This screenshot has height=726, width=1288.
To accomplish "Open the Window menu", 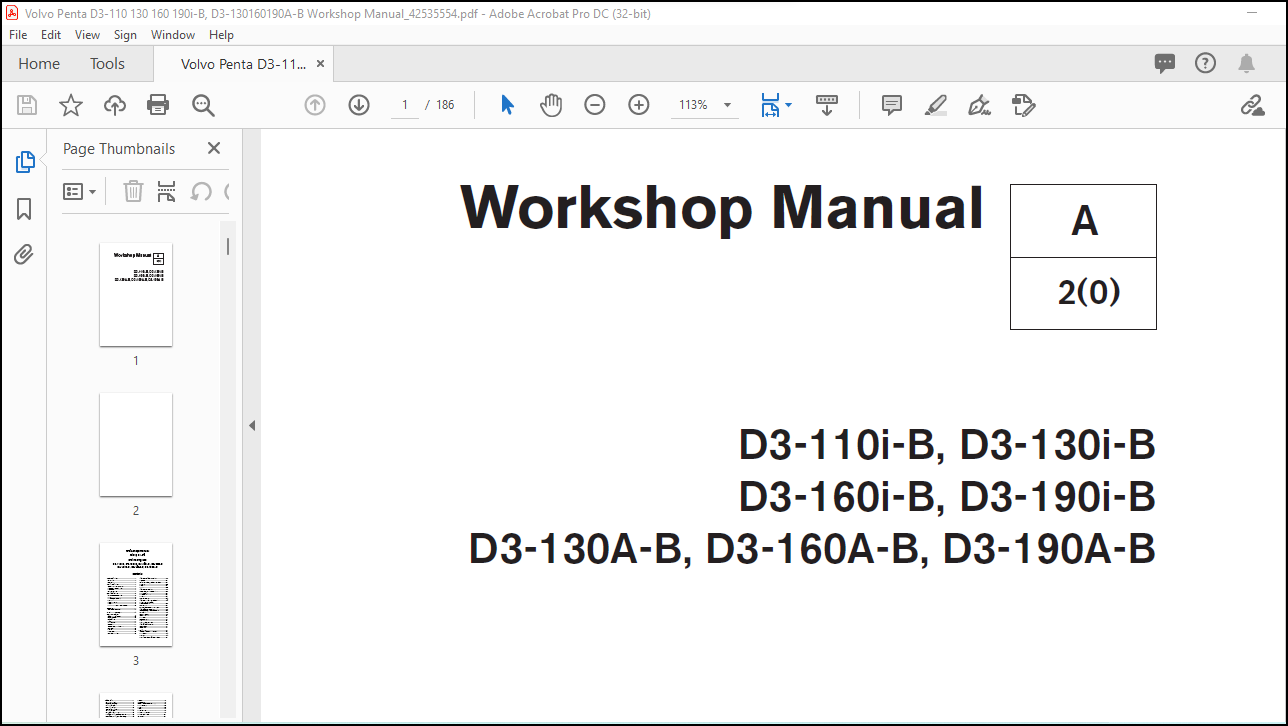I will [x=173, y=34].
